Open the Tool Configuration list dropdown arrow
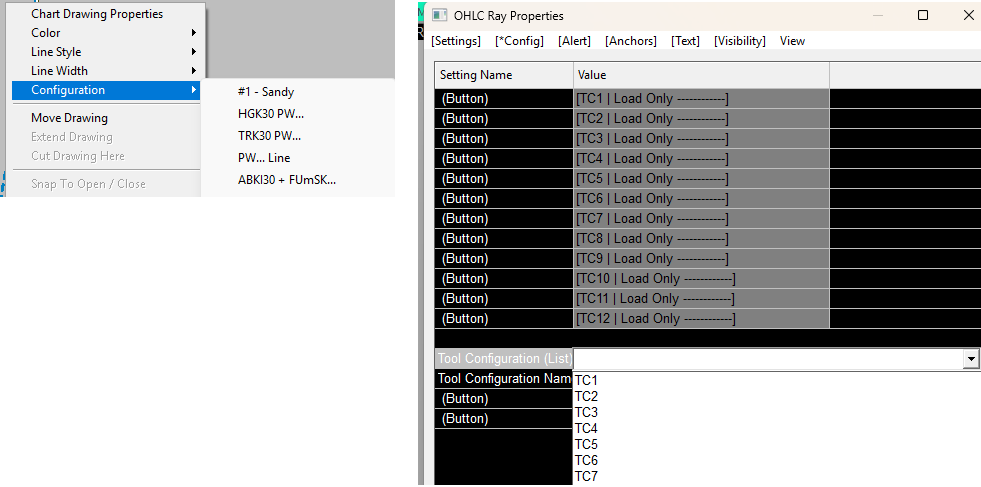This screenshot has height=487, width=981. [970, 359]
